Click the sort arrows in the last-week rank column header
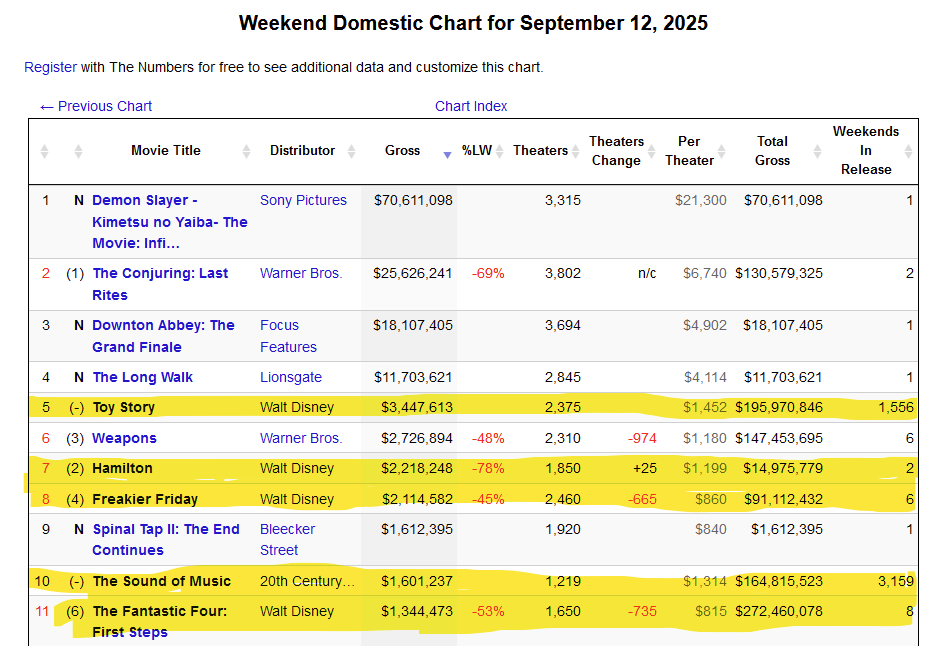943x646 pixels. [x=78, y=151]
